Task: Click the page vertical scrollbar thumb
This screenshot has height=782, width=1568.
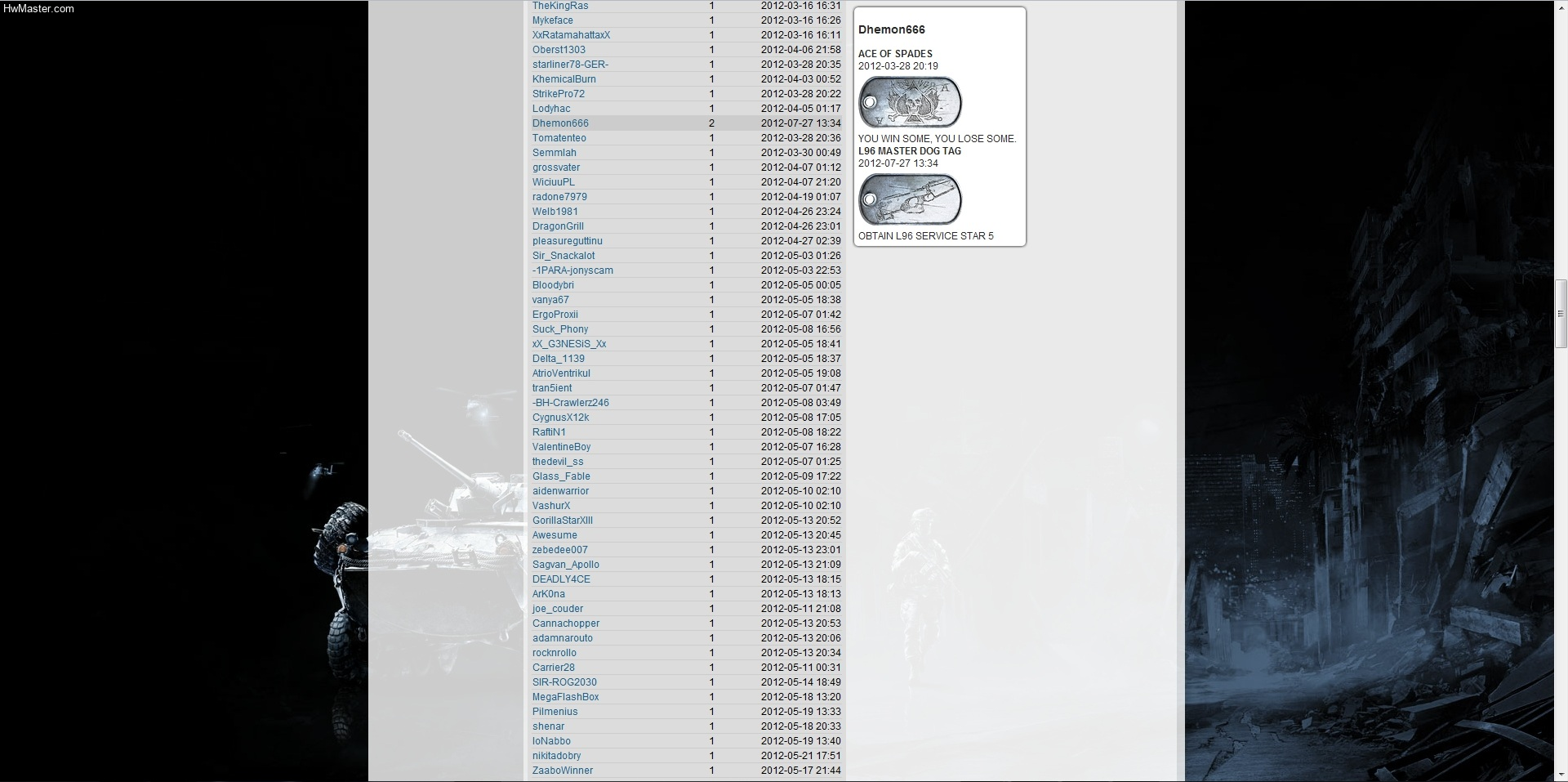Action: (1561, 314)
